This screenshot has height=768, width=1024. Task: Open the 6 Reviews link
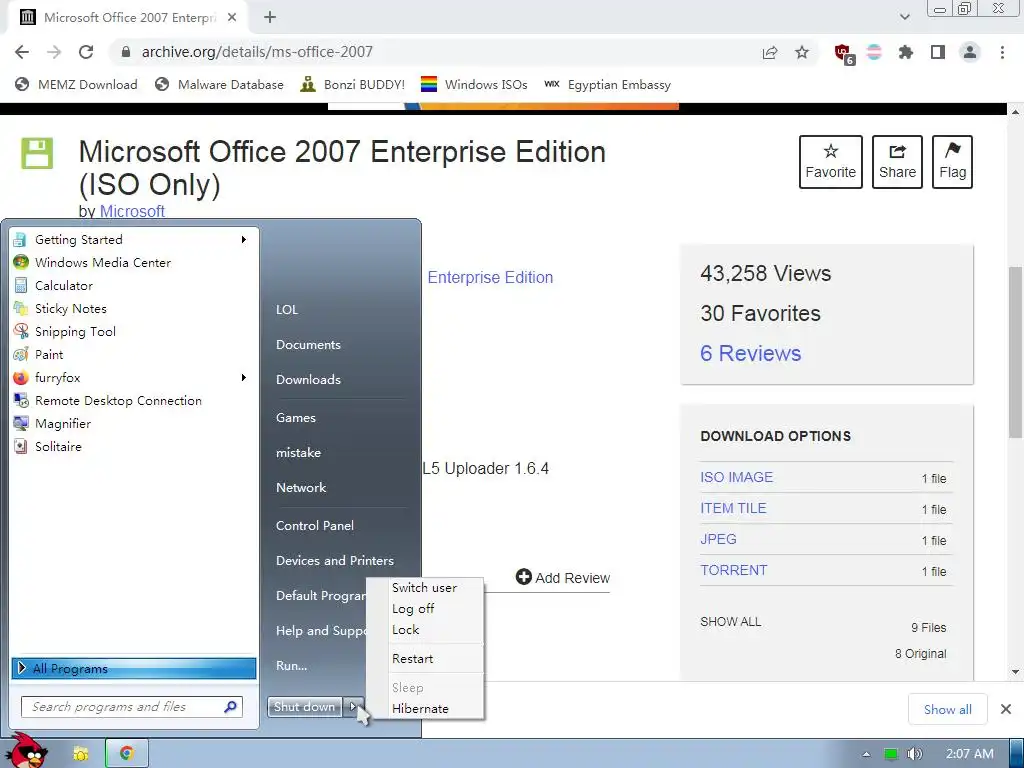tap(750, 353)
